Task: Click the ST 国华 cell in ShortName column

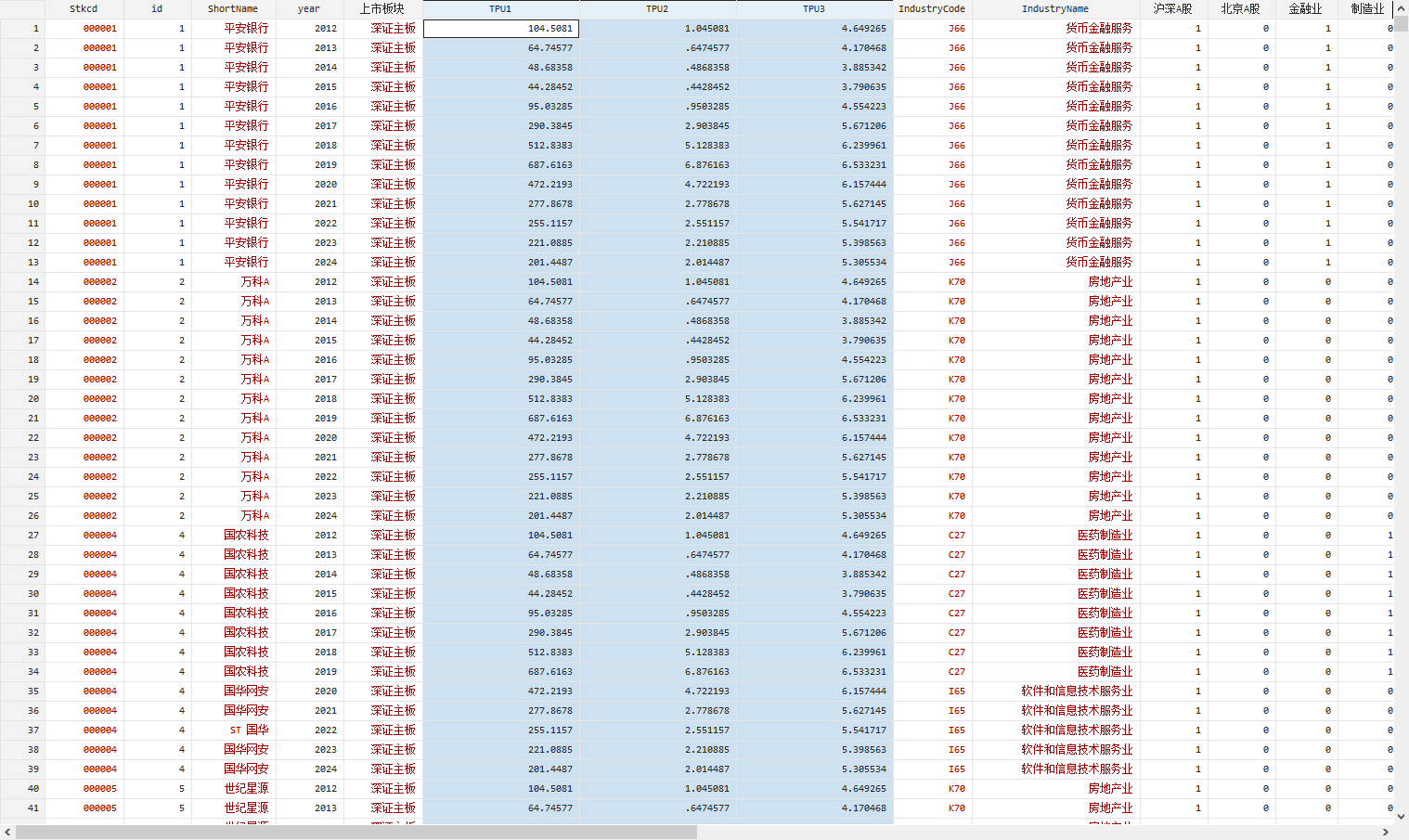Action: coord(249,730)
